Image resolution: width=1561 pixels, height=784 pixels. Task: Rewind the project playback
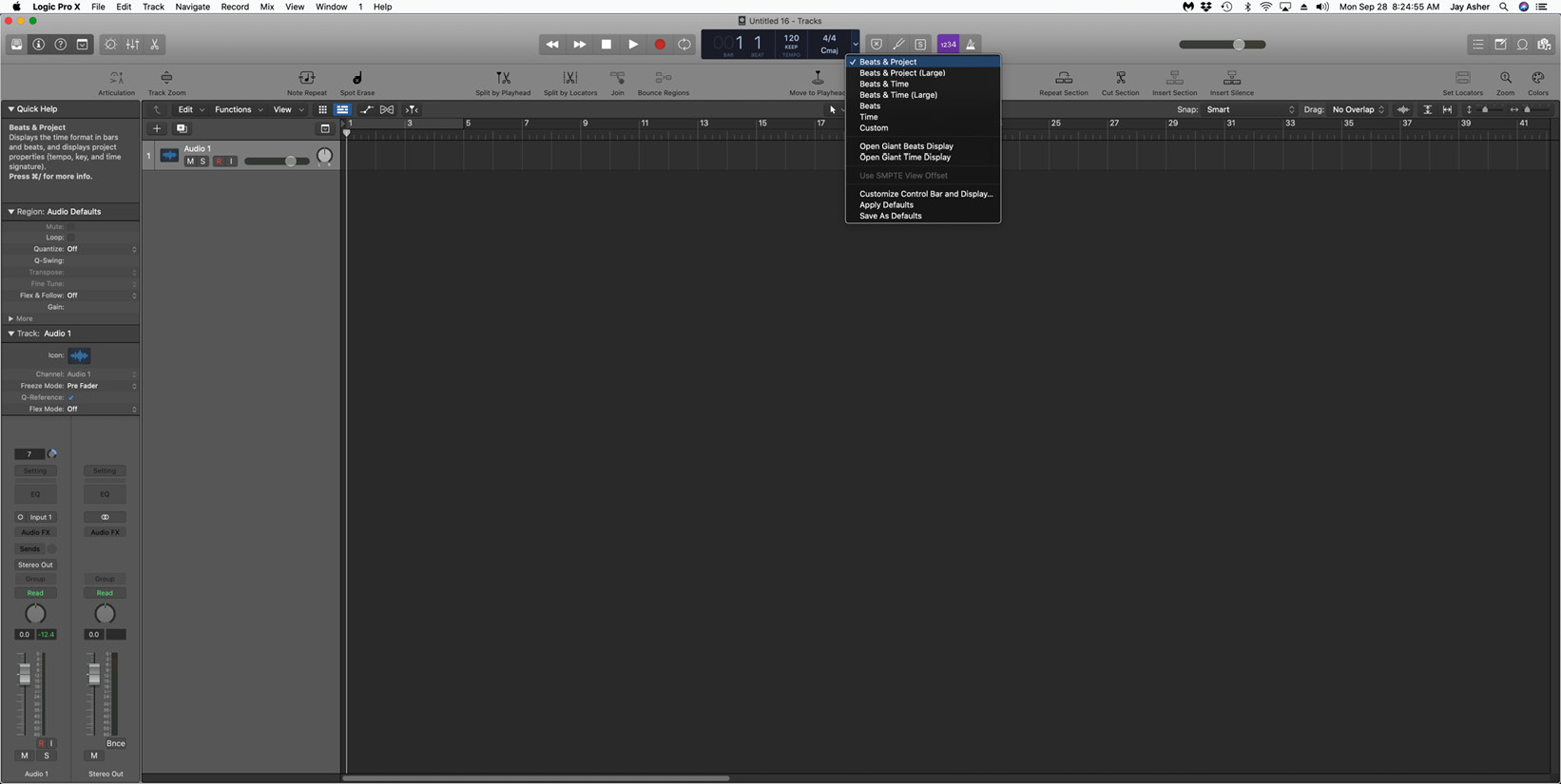551,45
